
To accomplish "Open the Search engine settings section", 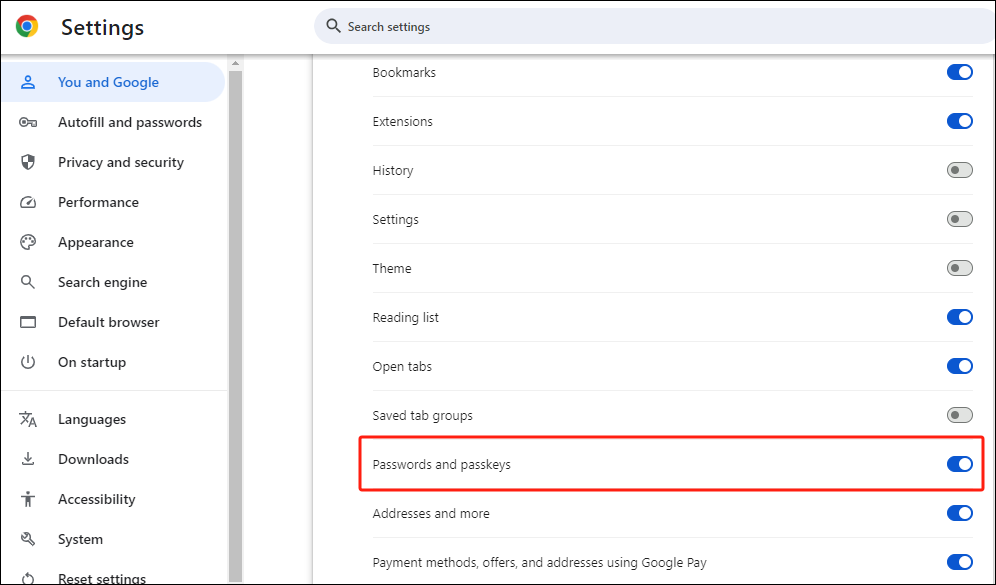I will coord(102,282).
